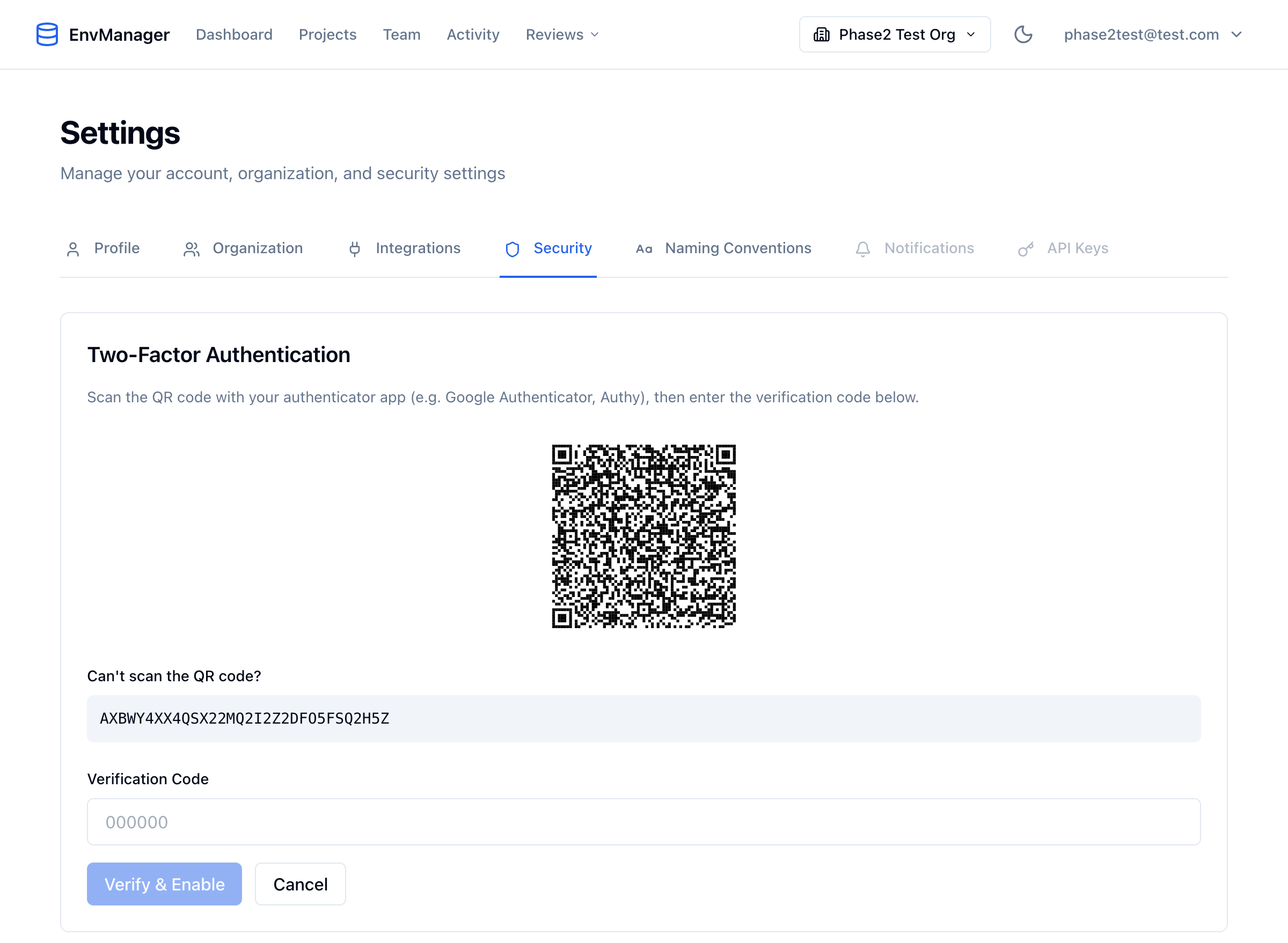Click the Verify & Enable button
The image size is (1288, 943).
(164, 883)
